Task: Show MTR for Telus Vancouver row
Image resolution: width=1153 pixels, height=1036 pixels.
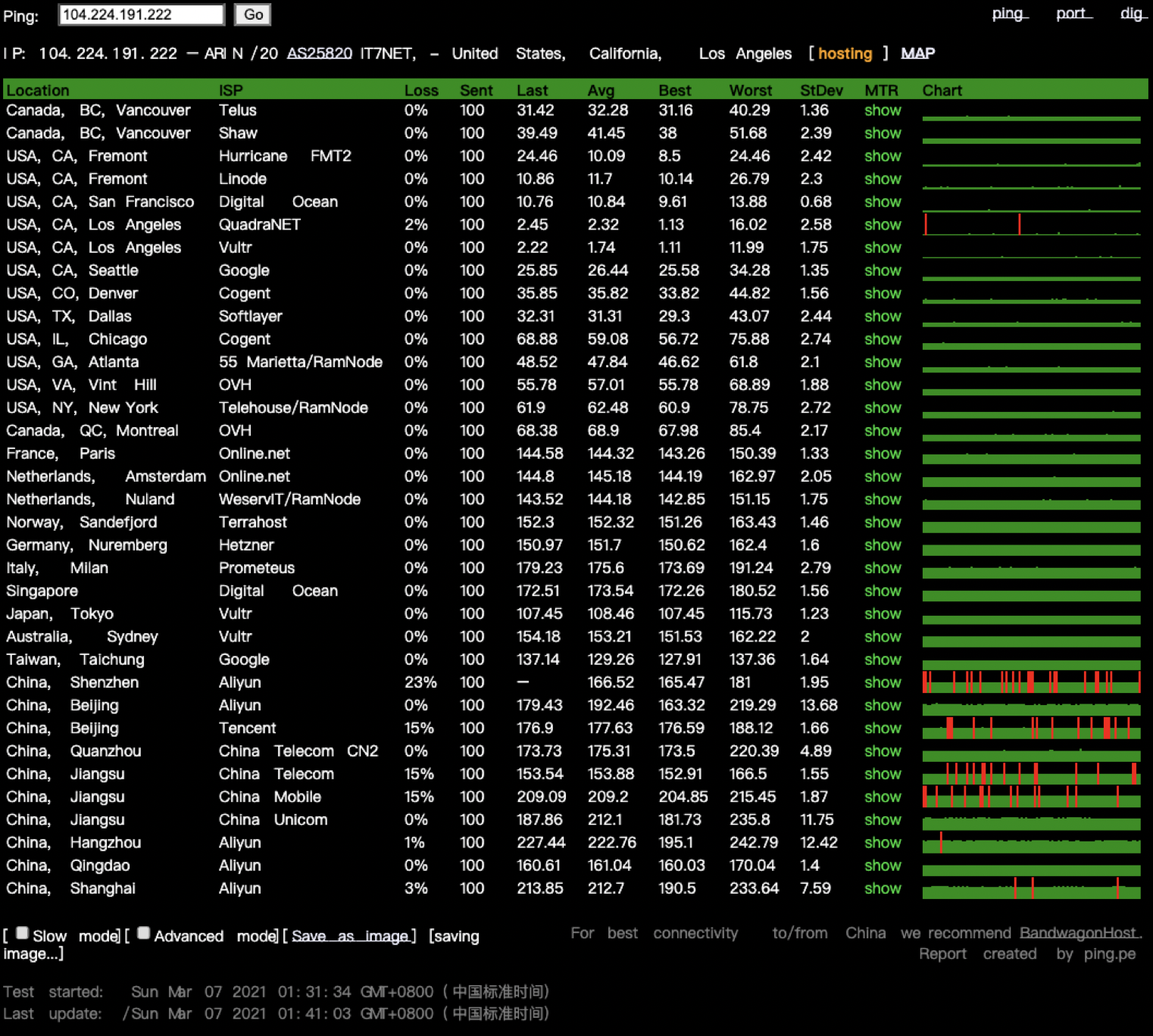Action: (883, 111)
